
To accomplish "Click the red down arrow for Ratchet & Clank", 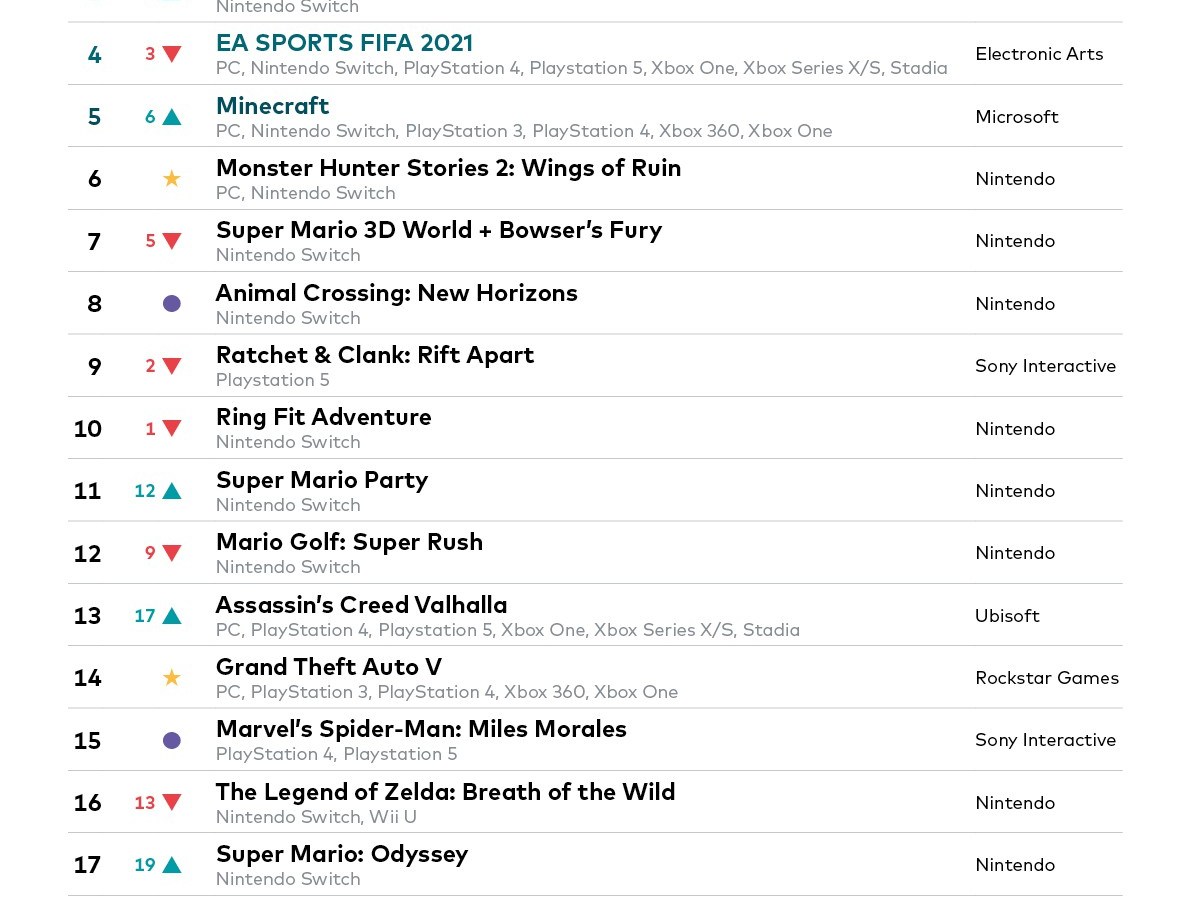I will (172, 366).
